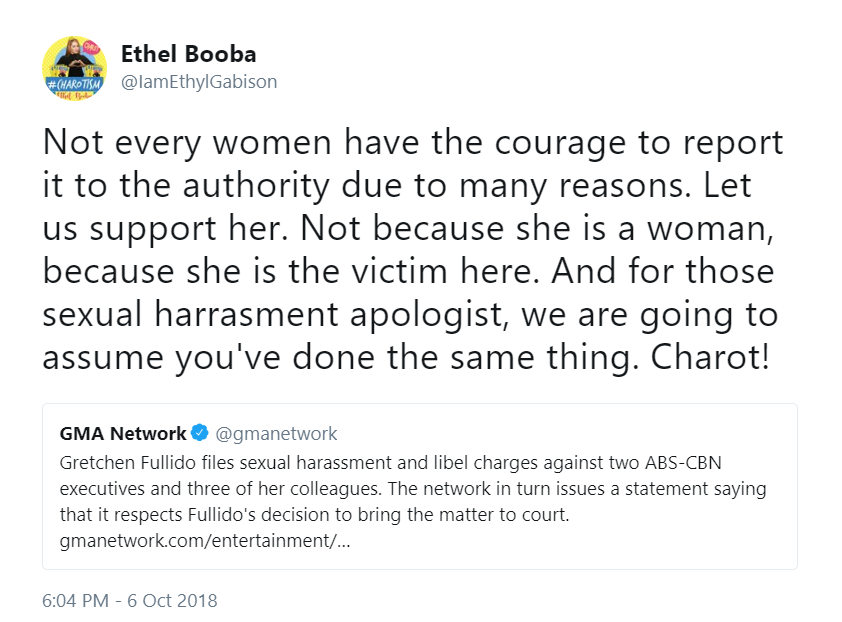Click the word "Charot!" ending the tweet
The width and height of the screenshot is (842, 622).
tap(710, 357)
